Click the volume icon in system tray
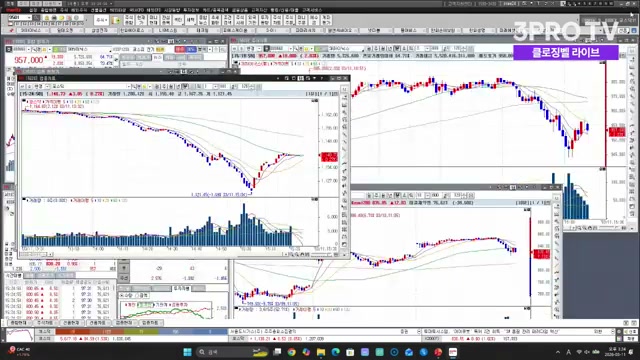640x360 pixels. click(587, 352)
